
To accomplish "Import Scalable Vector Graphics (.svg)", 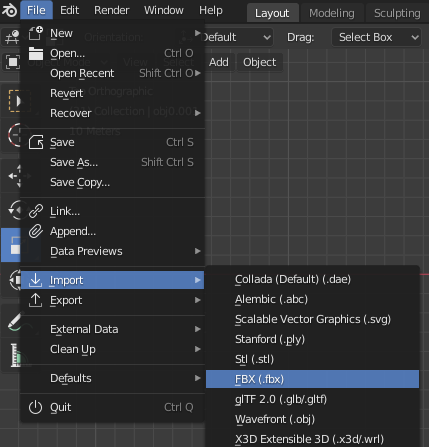I will coord(312,319).
